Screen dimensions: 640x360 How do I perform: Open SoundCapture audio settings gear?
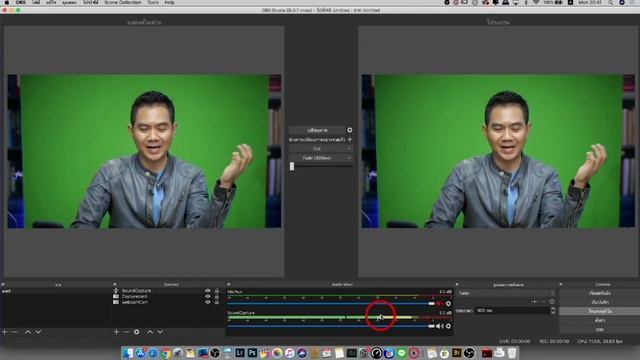[448, 326]
